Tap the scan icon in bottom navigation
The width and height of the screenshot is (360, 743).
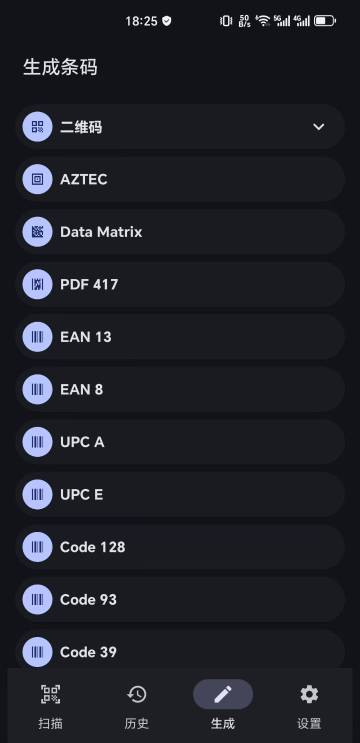(50, 694)
